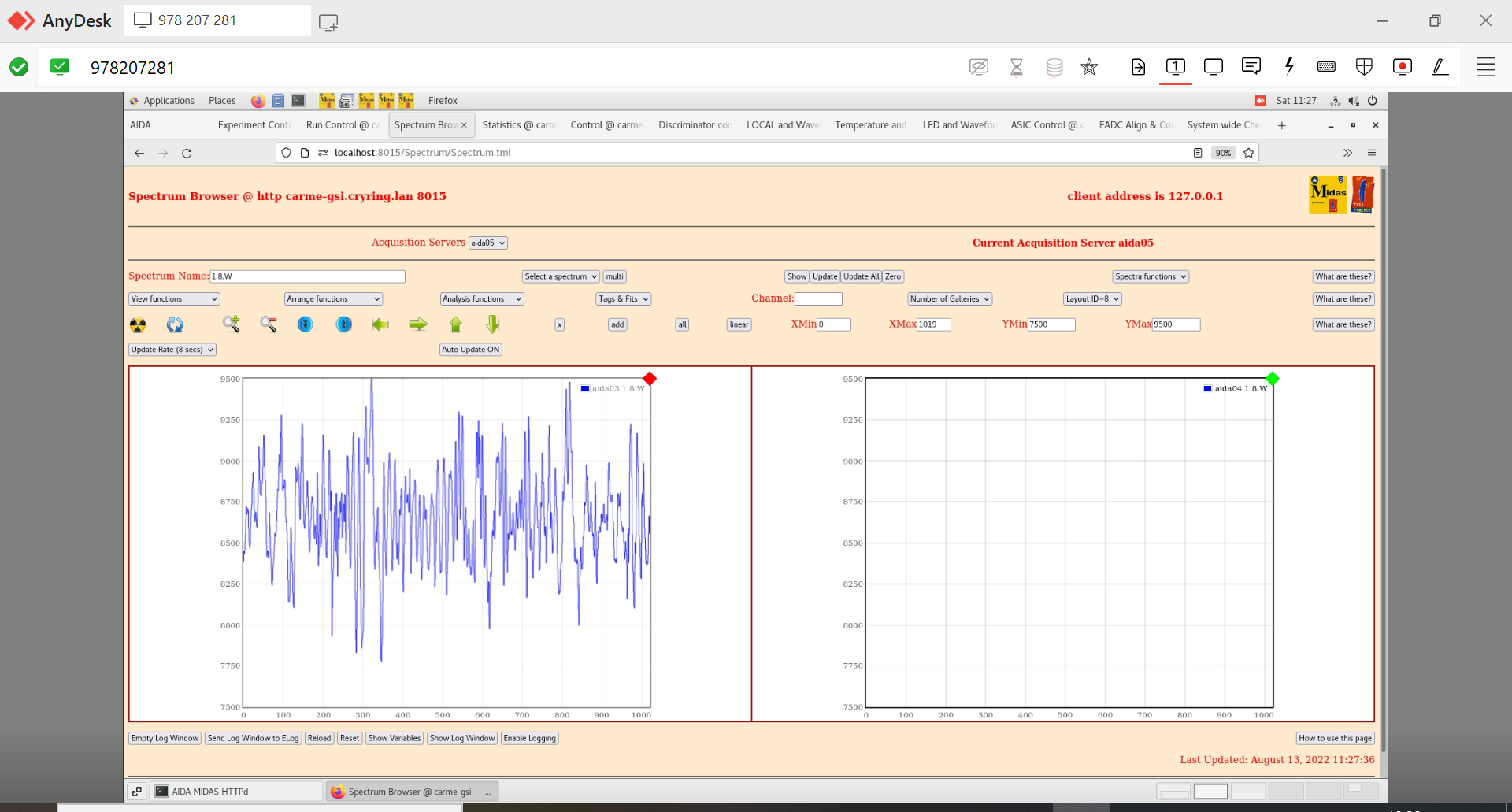Click the YMax input field

(x=1176, y=324)
